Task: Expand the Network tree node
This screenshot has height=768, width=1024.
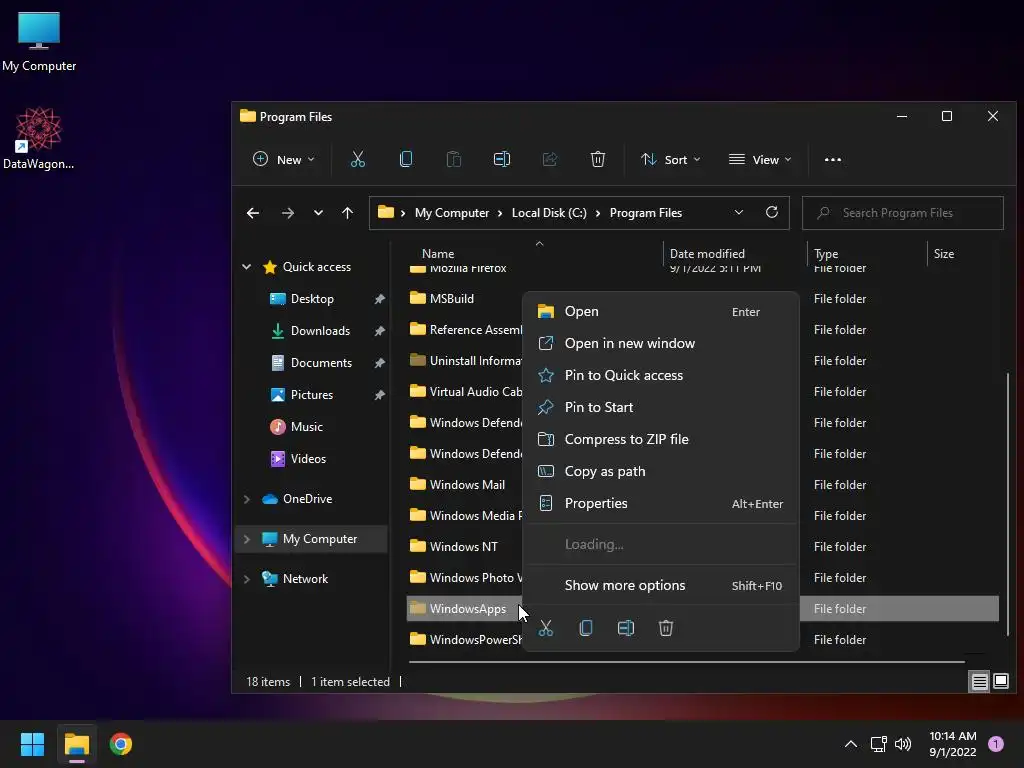Action: pyautogui.click(x=247, y=579)
